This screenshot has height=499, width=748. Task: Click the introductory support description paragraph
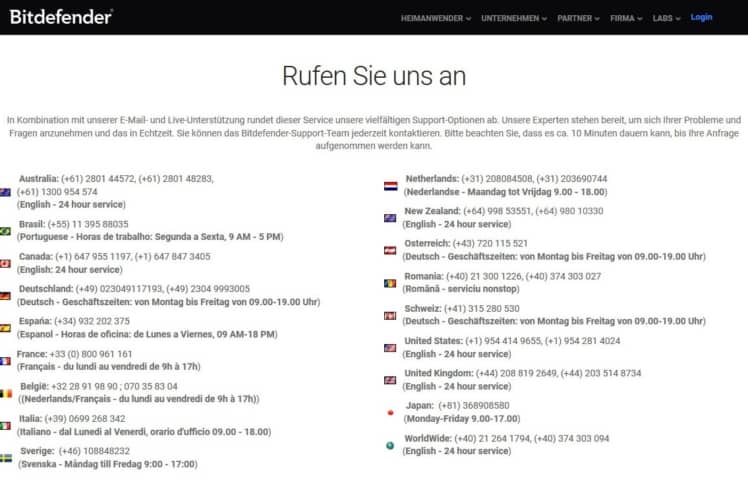point(374,133)
